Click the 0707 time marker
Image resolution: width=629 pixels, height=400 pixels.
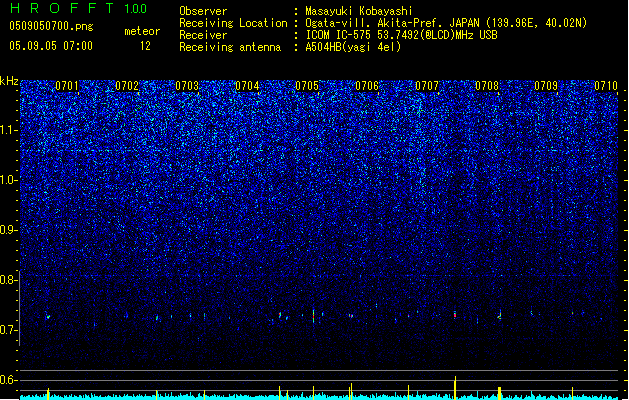427,86
